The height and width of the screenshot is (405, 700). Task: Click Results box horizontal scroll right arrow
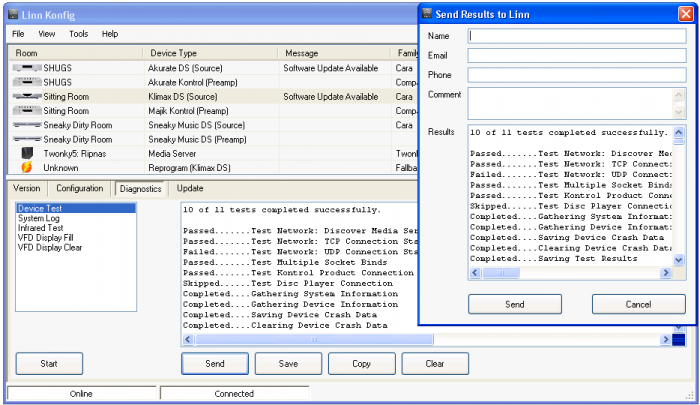pyautogui.click(x=666, y=272)
